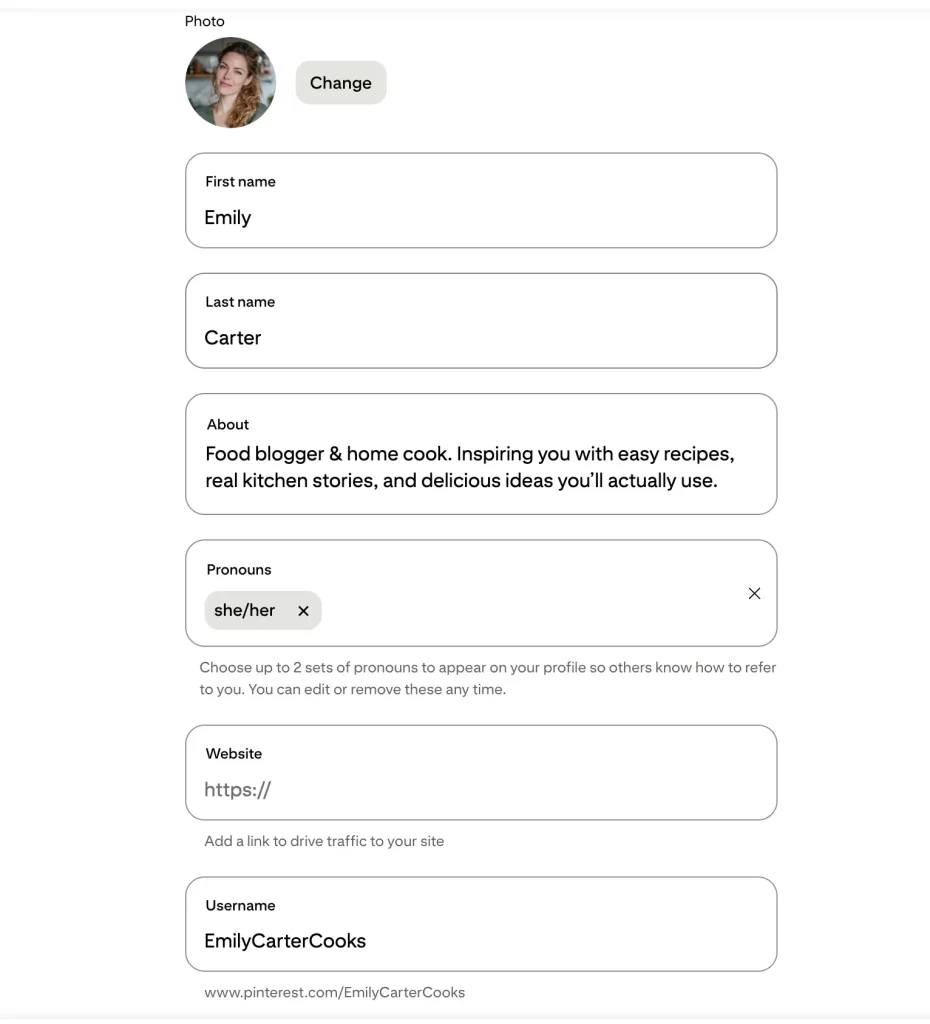Focus the First name field containing Emily
Image resolution: width=930 pixels, height=1024 pixels.
coord(481,200)
